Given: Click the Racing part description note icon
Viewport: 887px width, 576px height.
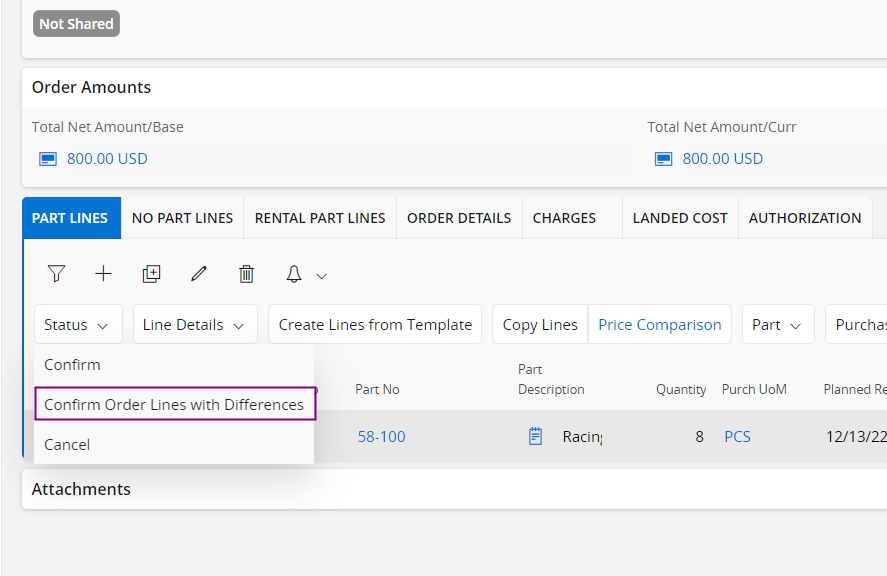Looking at the screenshot, I should 535,436.
